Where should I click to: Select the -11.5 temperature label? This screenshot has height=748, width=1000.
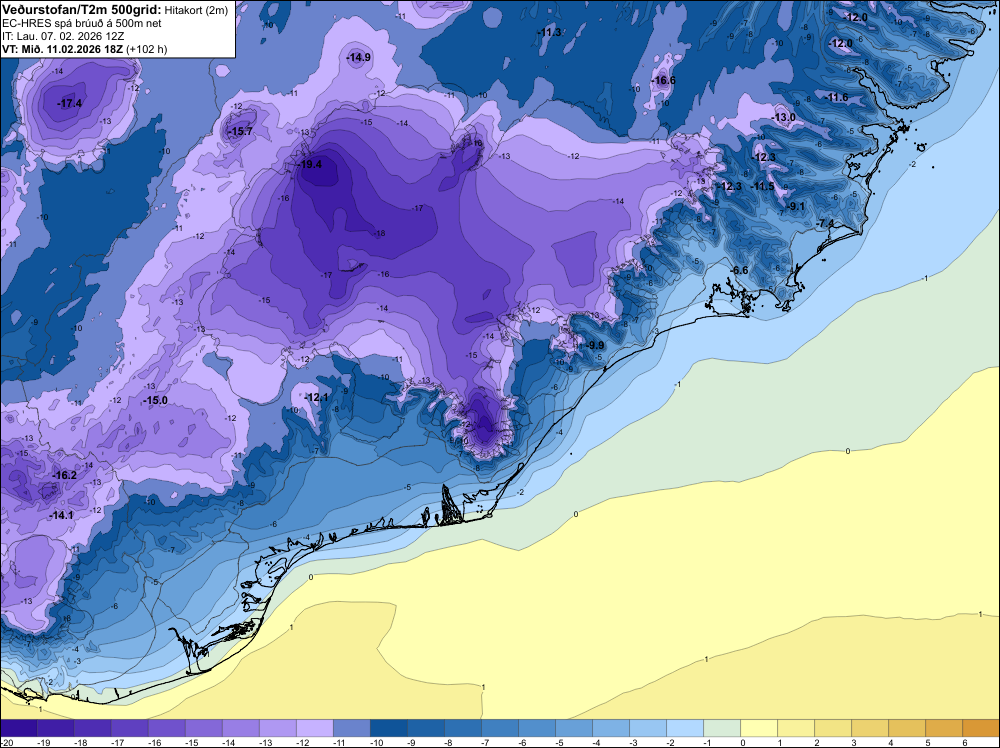763,186
